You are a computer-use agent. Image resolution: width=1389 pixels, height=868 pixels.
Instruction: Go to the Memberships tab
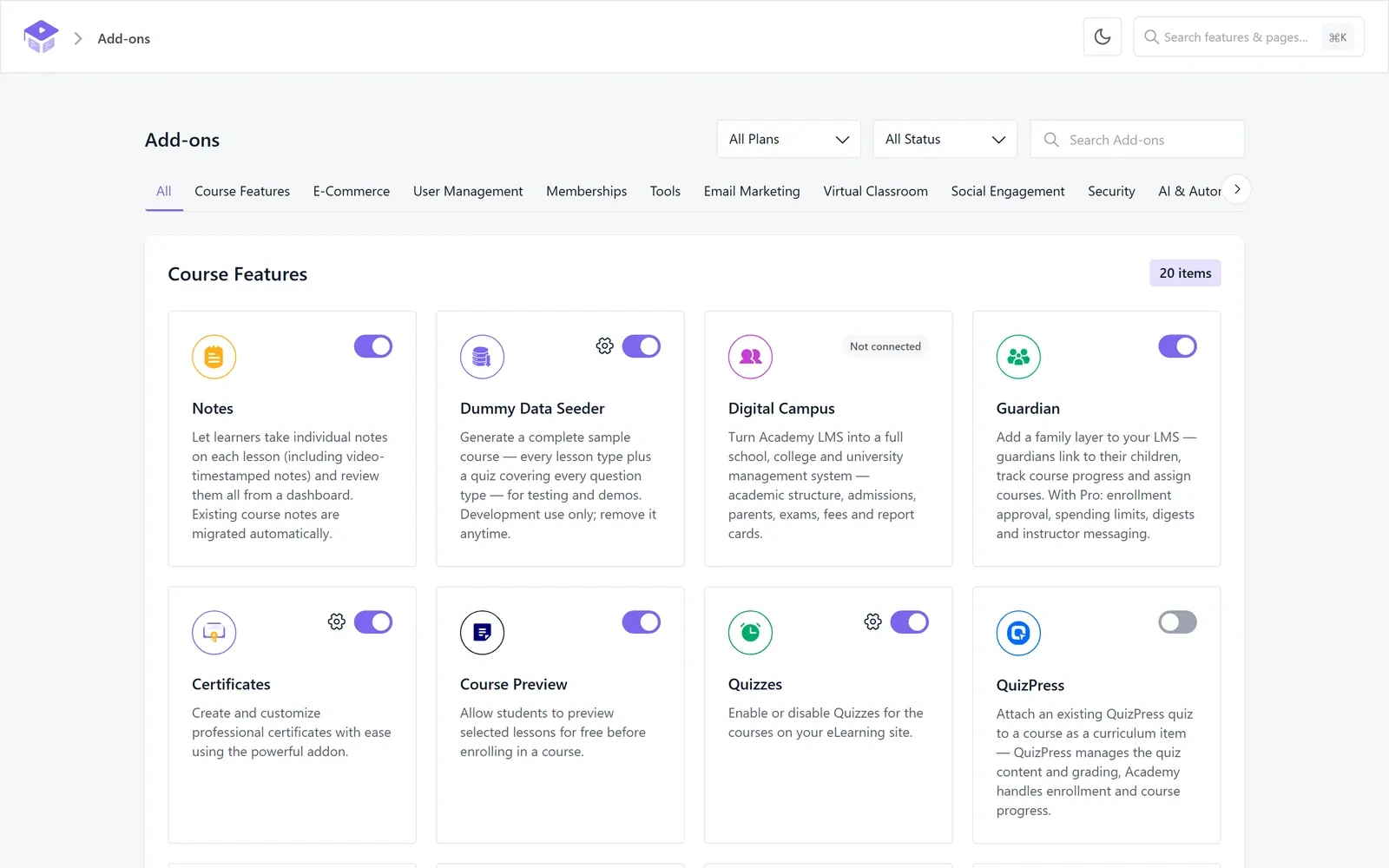587,191
